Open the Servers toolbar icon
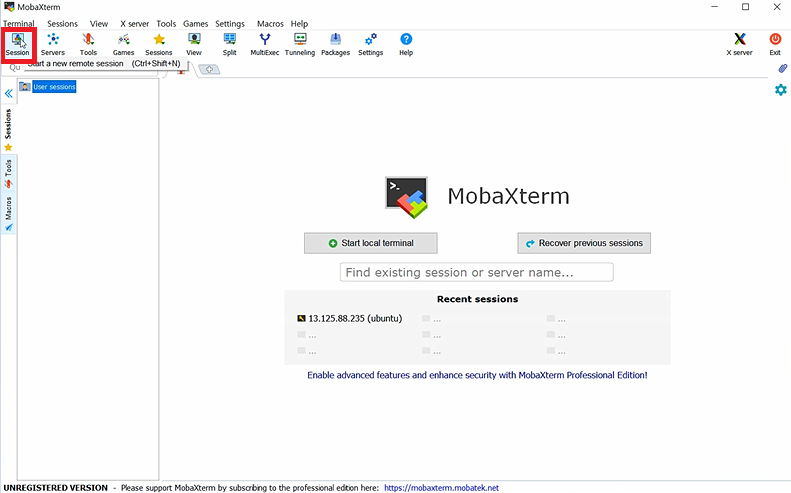Viewport: 791px width, 493px height. (53, 44)
